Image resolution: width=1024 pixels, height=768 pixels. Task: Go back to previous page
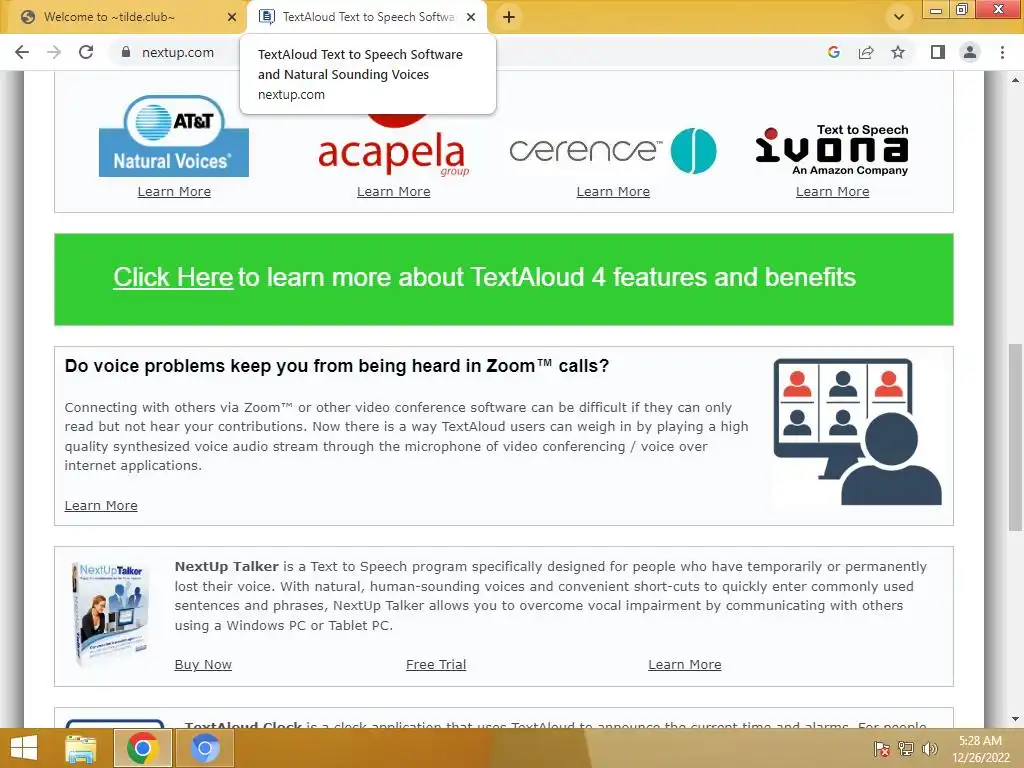pos(22,52)
